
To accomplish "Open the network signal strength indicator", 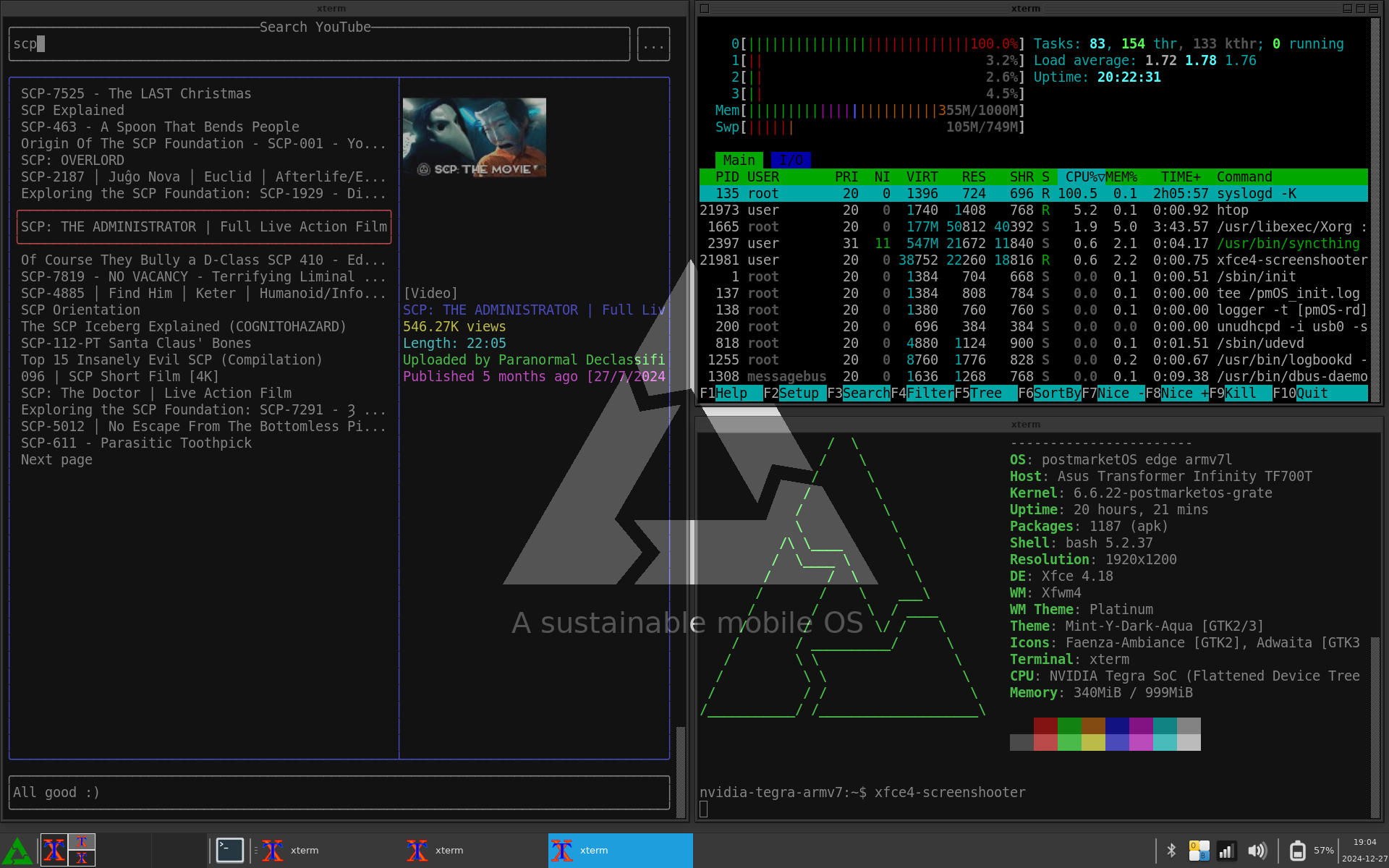I will pos(1226,851).
